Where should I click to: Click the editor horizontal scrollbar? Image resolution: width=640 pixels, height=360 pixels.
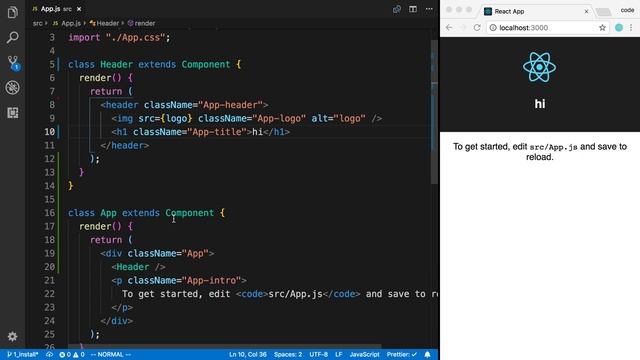[x=224, y=346]
